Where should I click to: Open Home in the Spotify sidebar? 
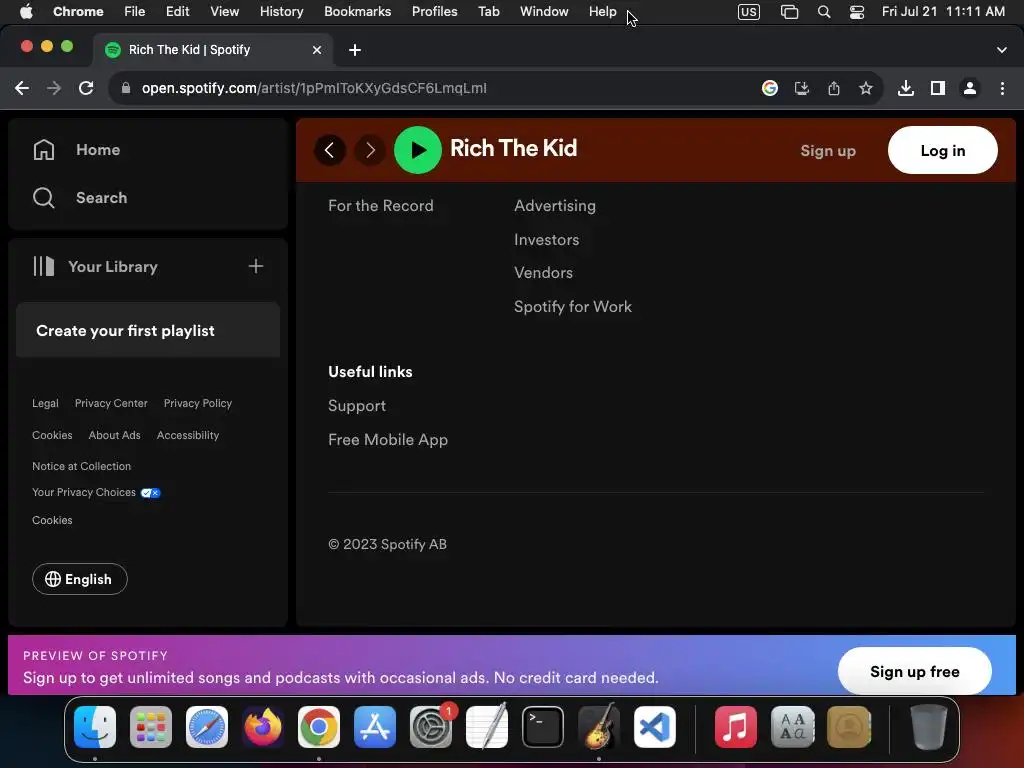77,150
